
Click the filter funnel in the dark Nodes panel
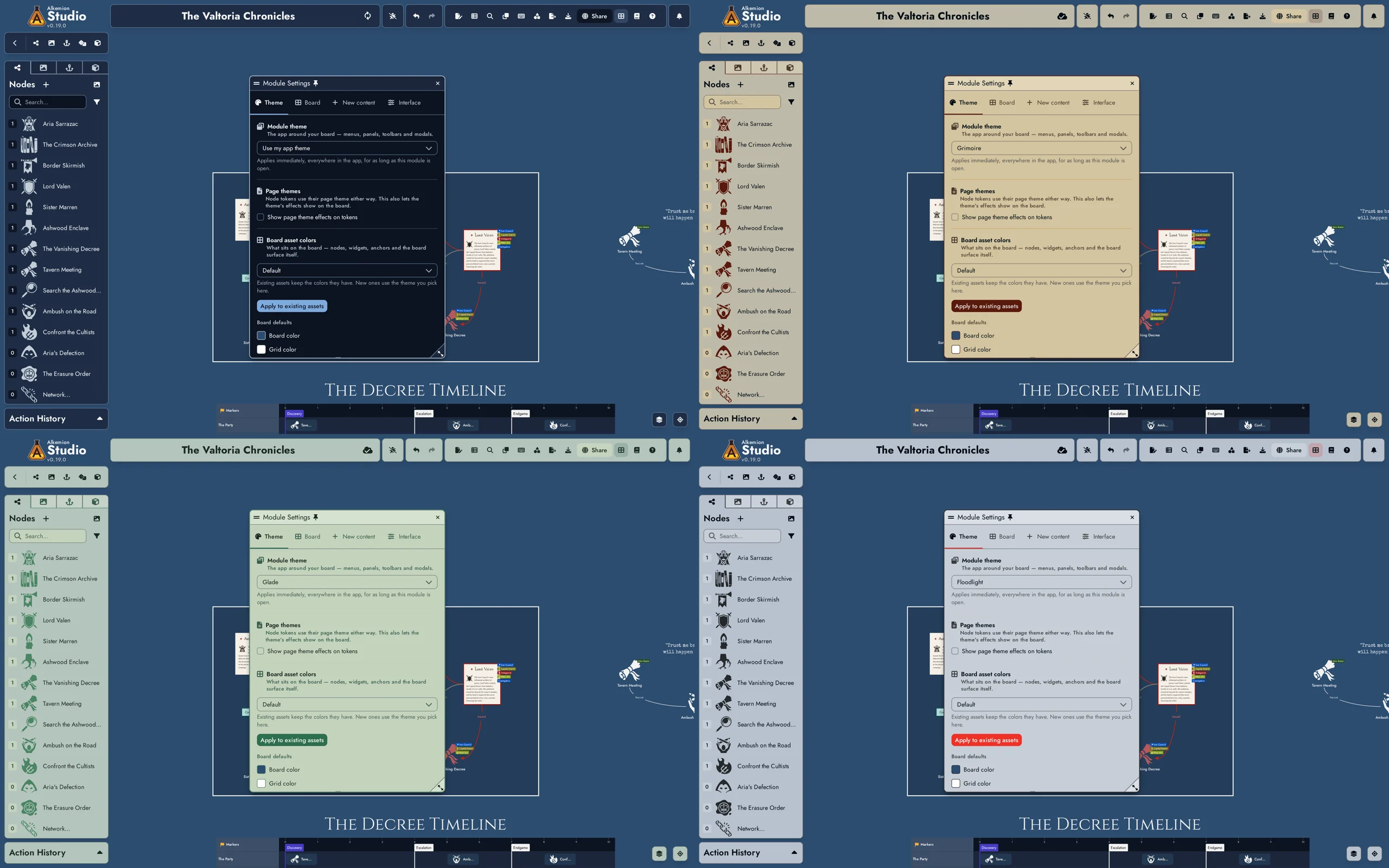tap(97, 101)
